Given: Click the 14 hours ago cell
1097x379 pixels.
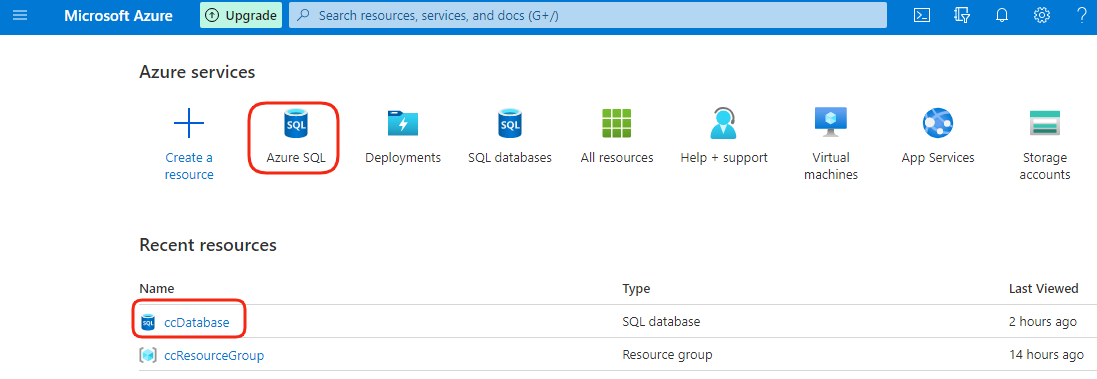Looking at the screenshot, I should point(1046,355).
